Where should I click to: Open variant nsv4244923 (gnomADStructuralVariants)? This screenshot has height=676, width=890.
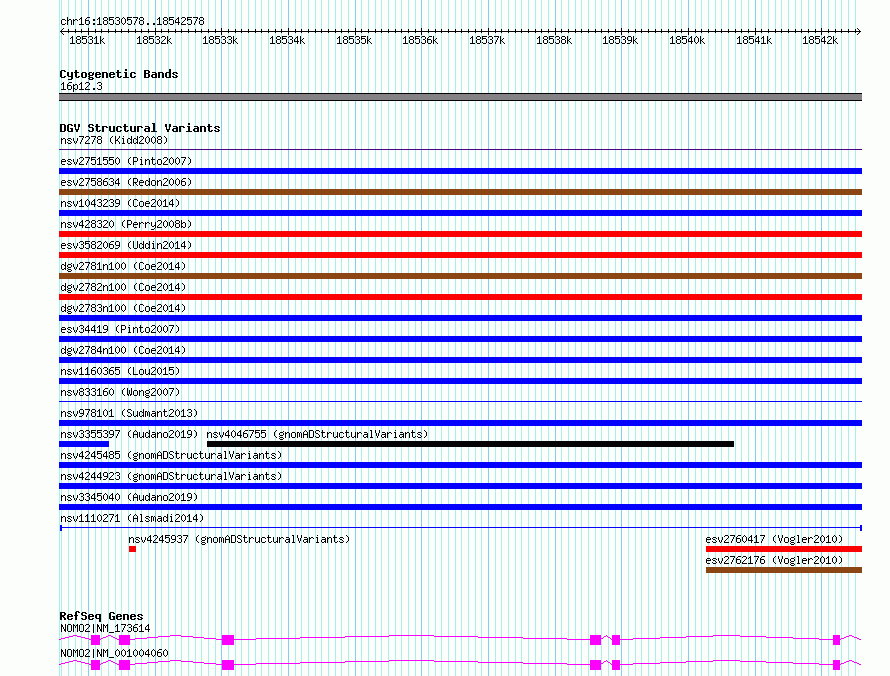[171, 476]
